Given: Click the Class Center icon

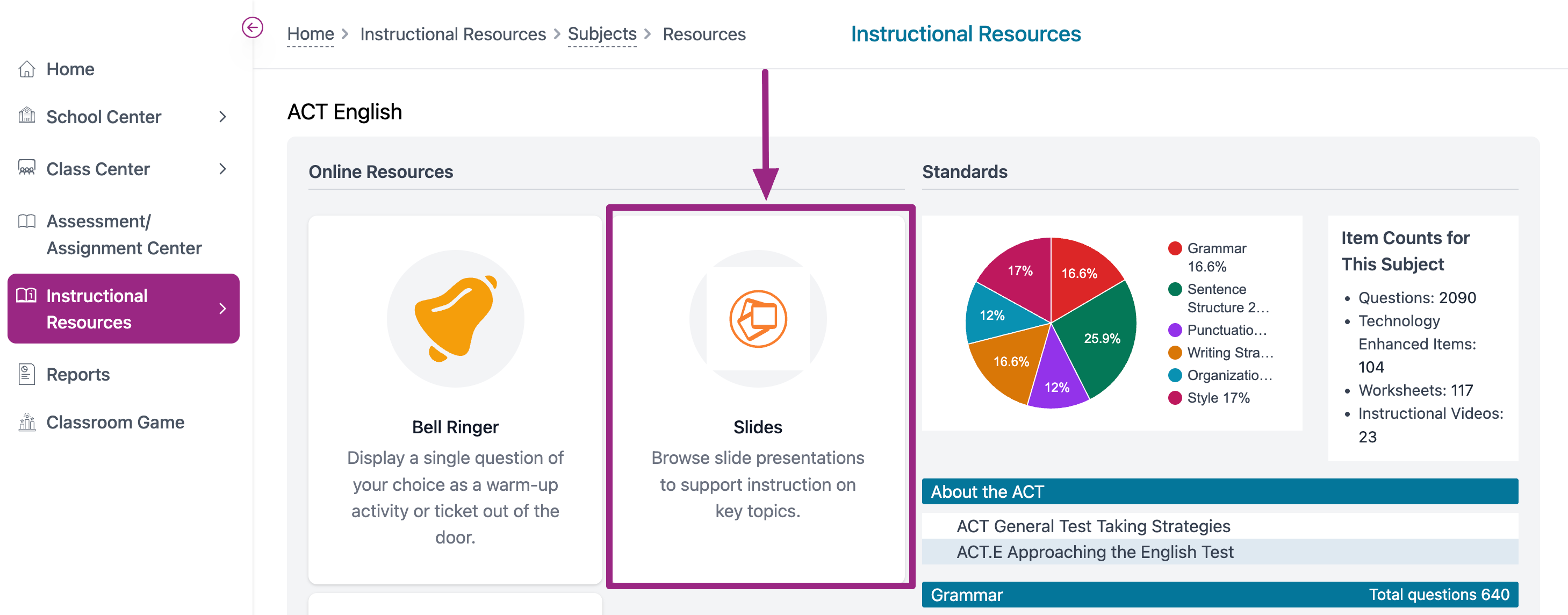Looking at the screenshot, I should coord(27,168).
